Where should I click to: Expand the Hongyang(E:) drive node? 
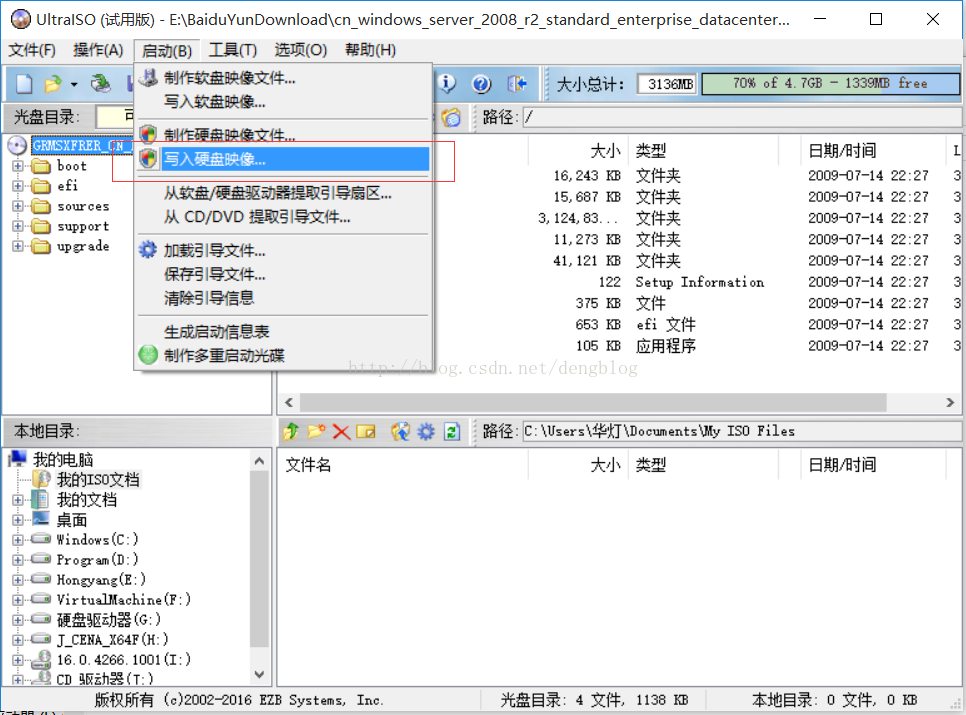17,580
